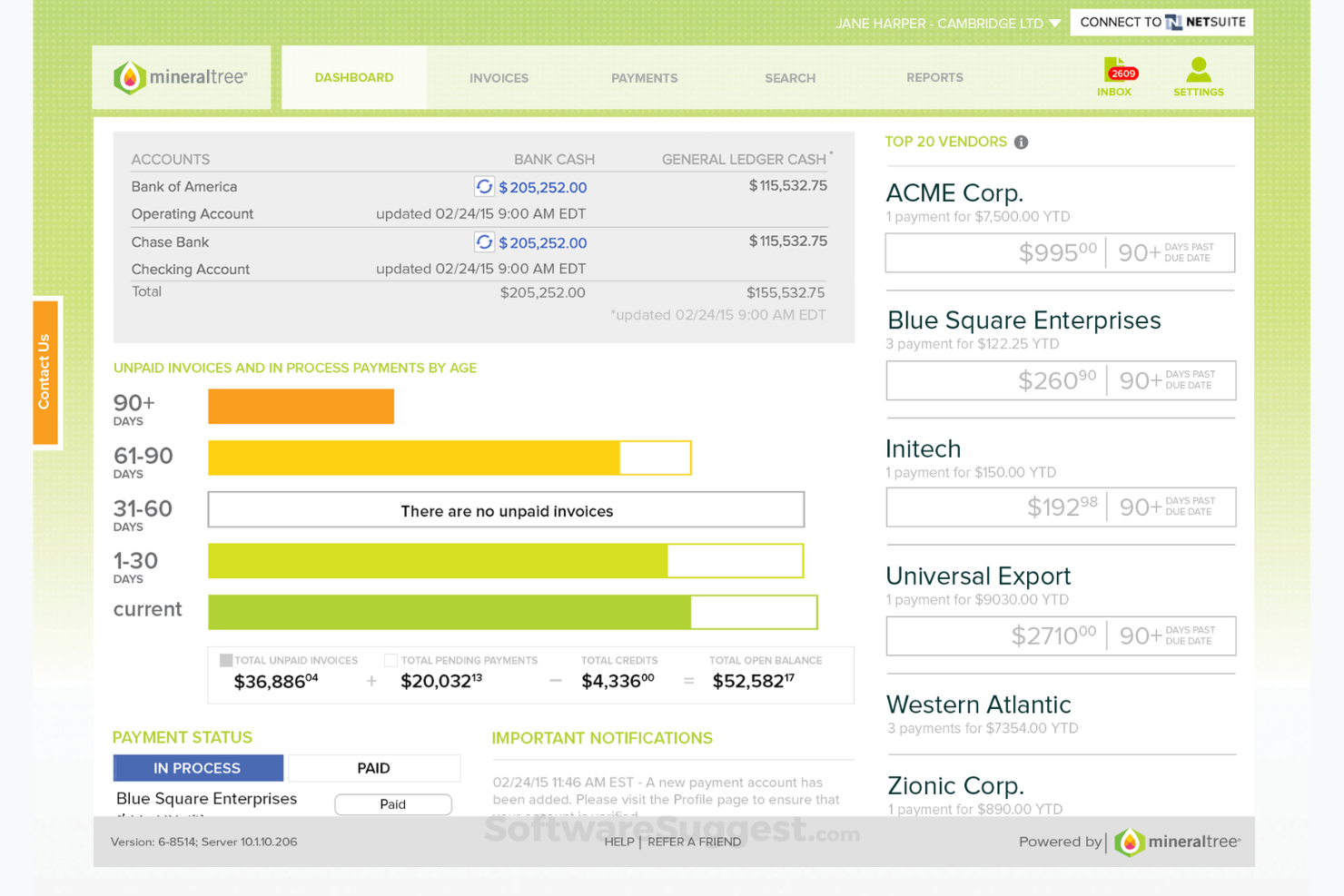Click the $20,032.13 pending payments total
Image resolution: width=1344 pixels, height=896 pixels.
point(441,681)
